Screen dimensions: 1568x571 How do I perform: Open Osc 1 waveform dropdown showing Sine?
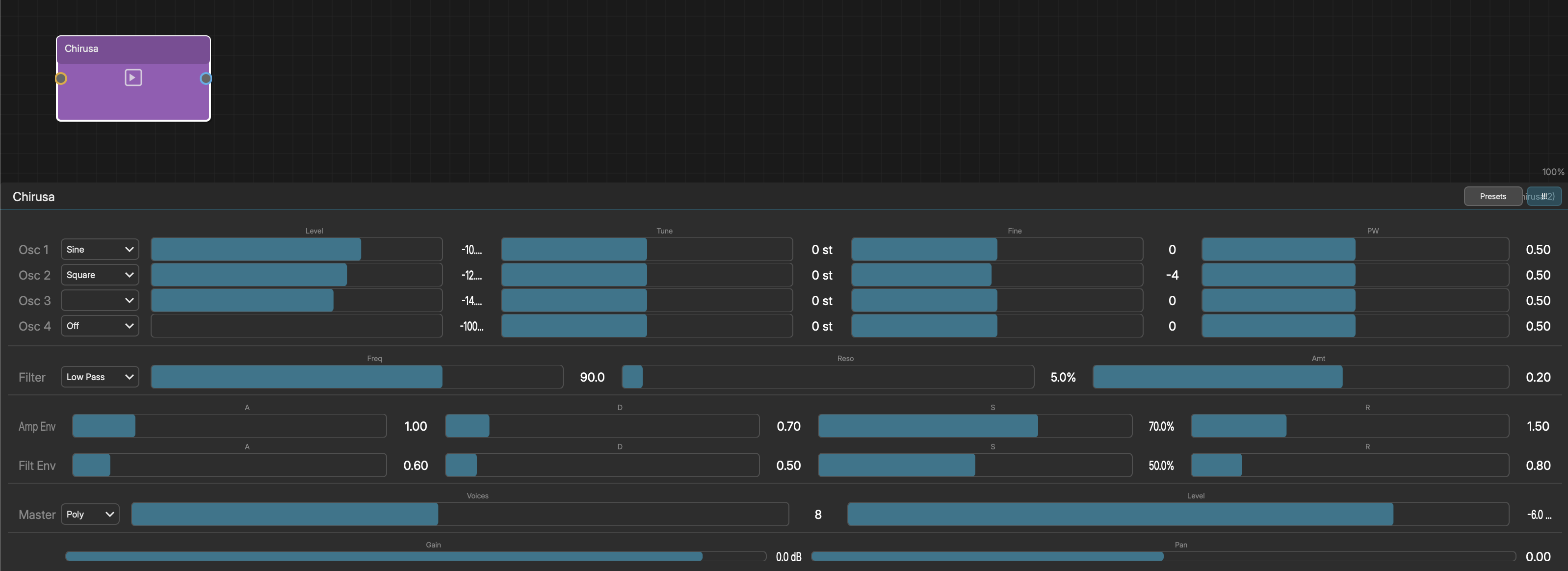(x=100, y=249)
